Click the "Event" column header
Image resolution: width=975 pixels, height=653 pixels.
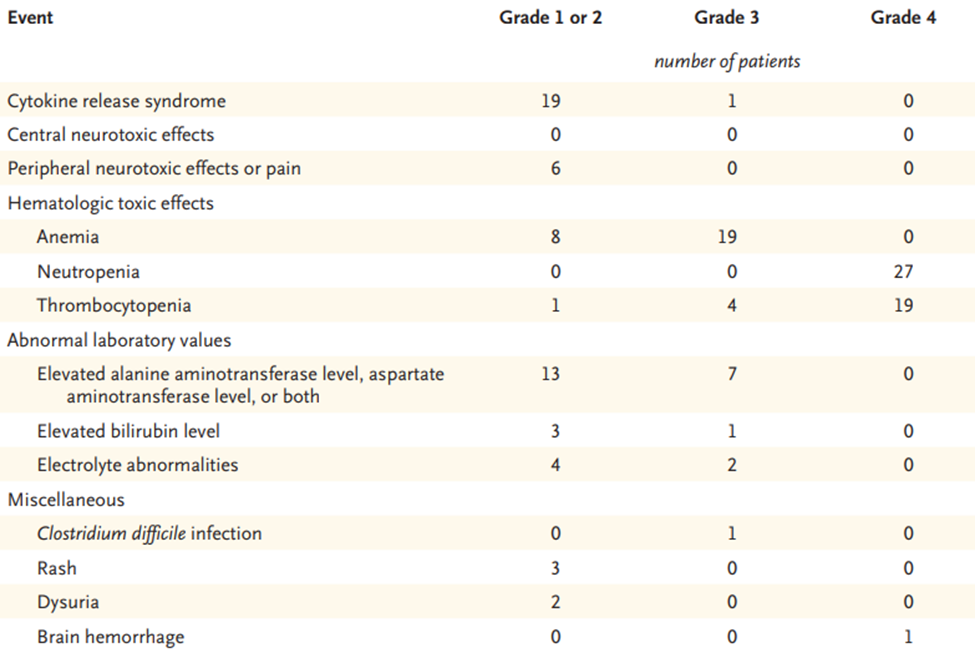coord(30,18)
